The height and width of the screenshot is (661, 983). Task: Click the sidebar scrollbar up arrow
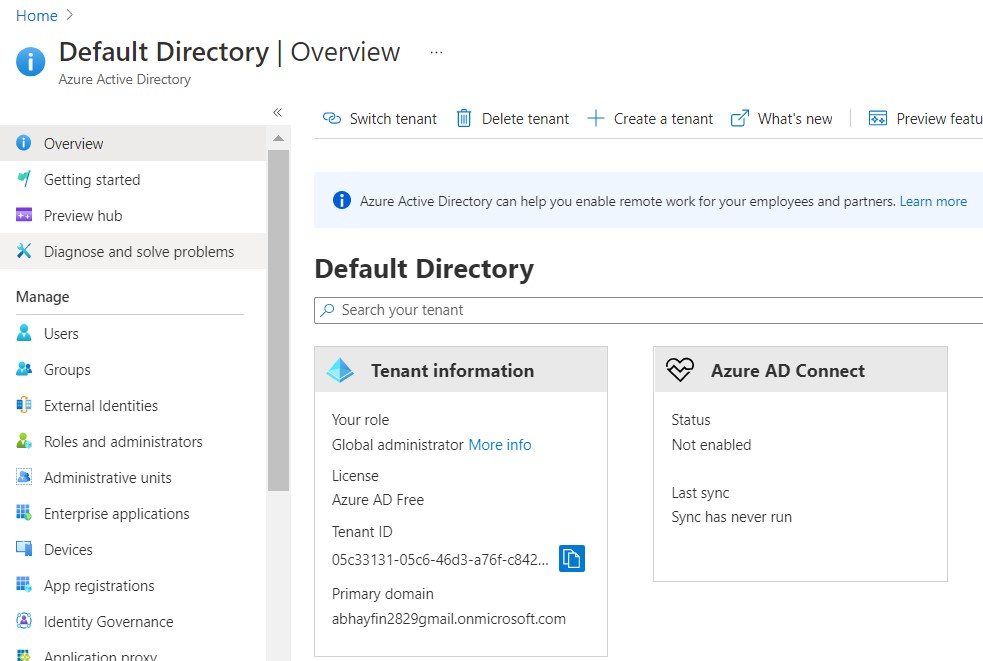click(278, 139)
